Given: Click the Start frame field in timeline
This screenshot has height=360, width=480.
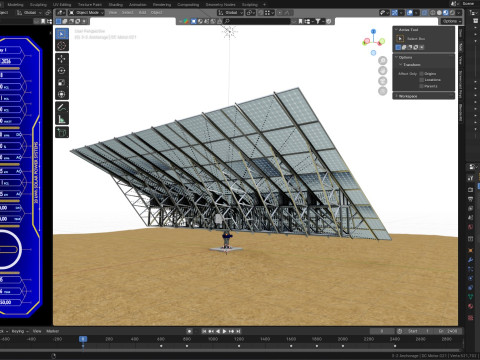Looking at the screenshot, I should (x=418, y=331).
